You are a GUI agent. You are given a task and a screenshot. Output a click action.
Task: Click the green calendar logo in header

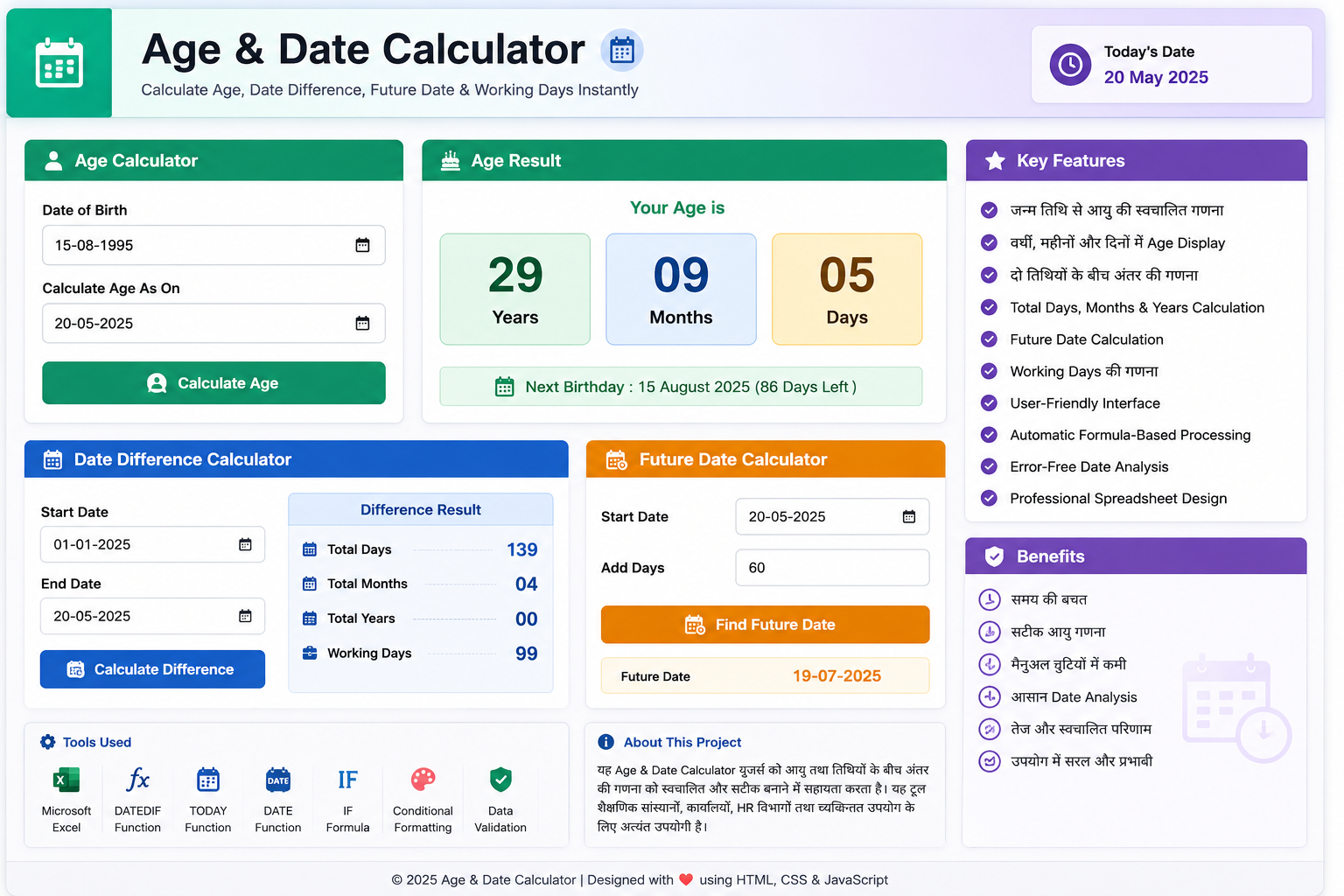point(59,63)
